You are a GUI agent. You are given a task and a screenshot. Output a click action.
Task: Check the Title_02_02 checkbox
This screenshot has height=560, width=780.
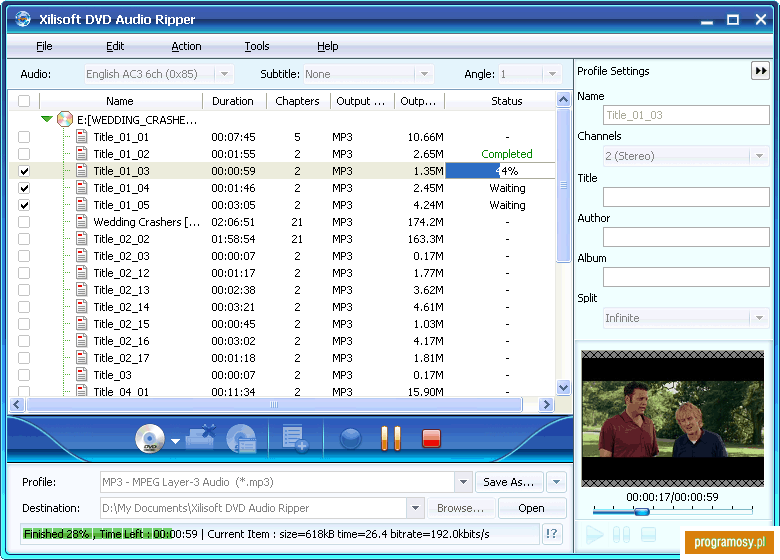click(24, 239)
